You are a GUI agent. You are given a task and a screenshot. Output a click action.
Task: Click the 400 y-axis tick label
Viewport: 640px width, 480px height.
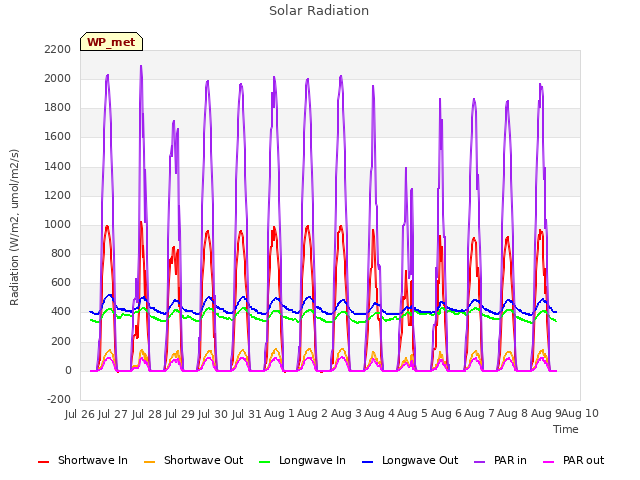(61, 312)
